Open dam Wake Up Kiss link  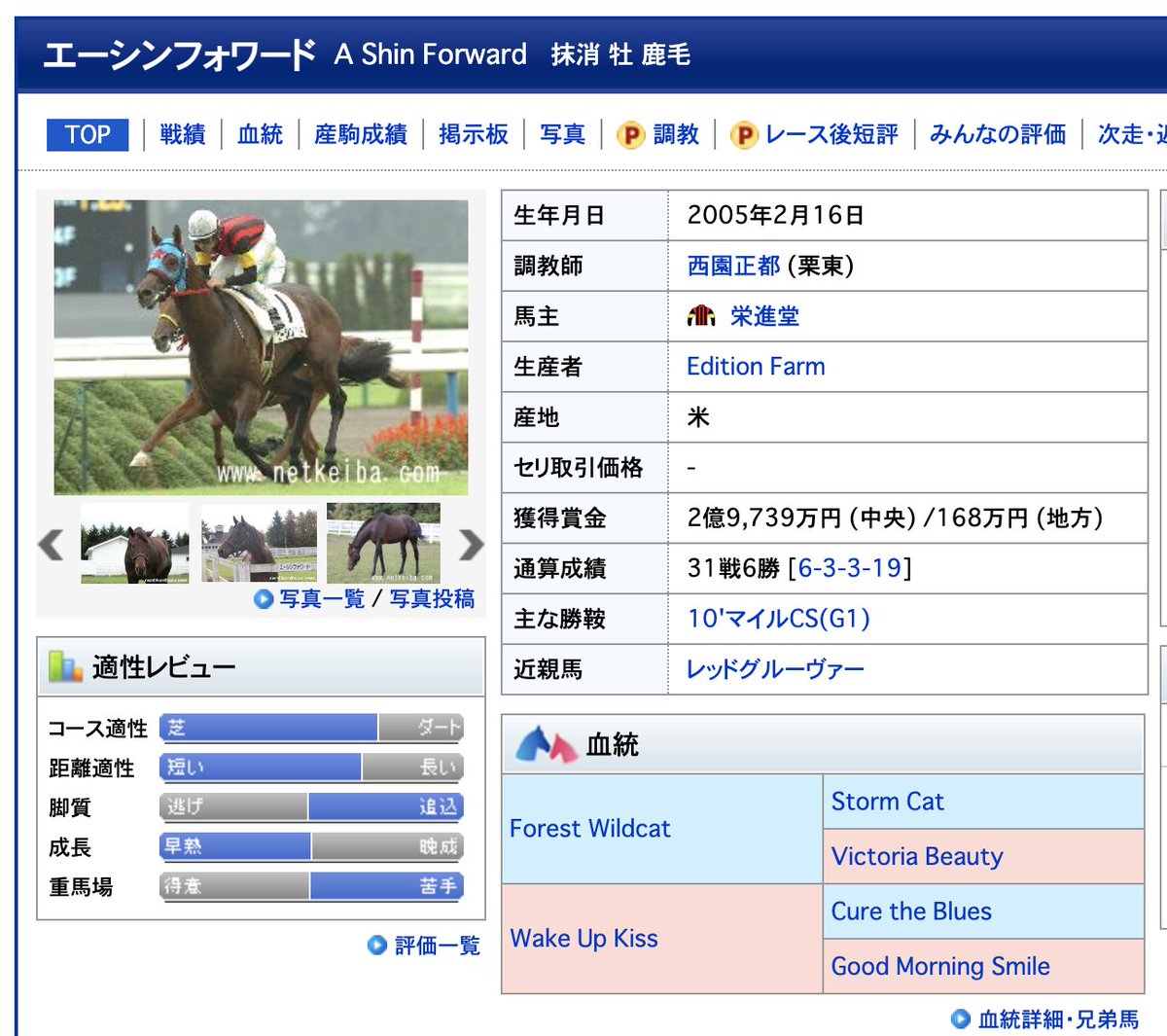point(583,939)
